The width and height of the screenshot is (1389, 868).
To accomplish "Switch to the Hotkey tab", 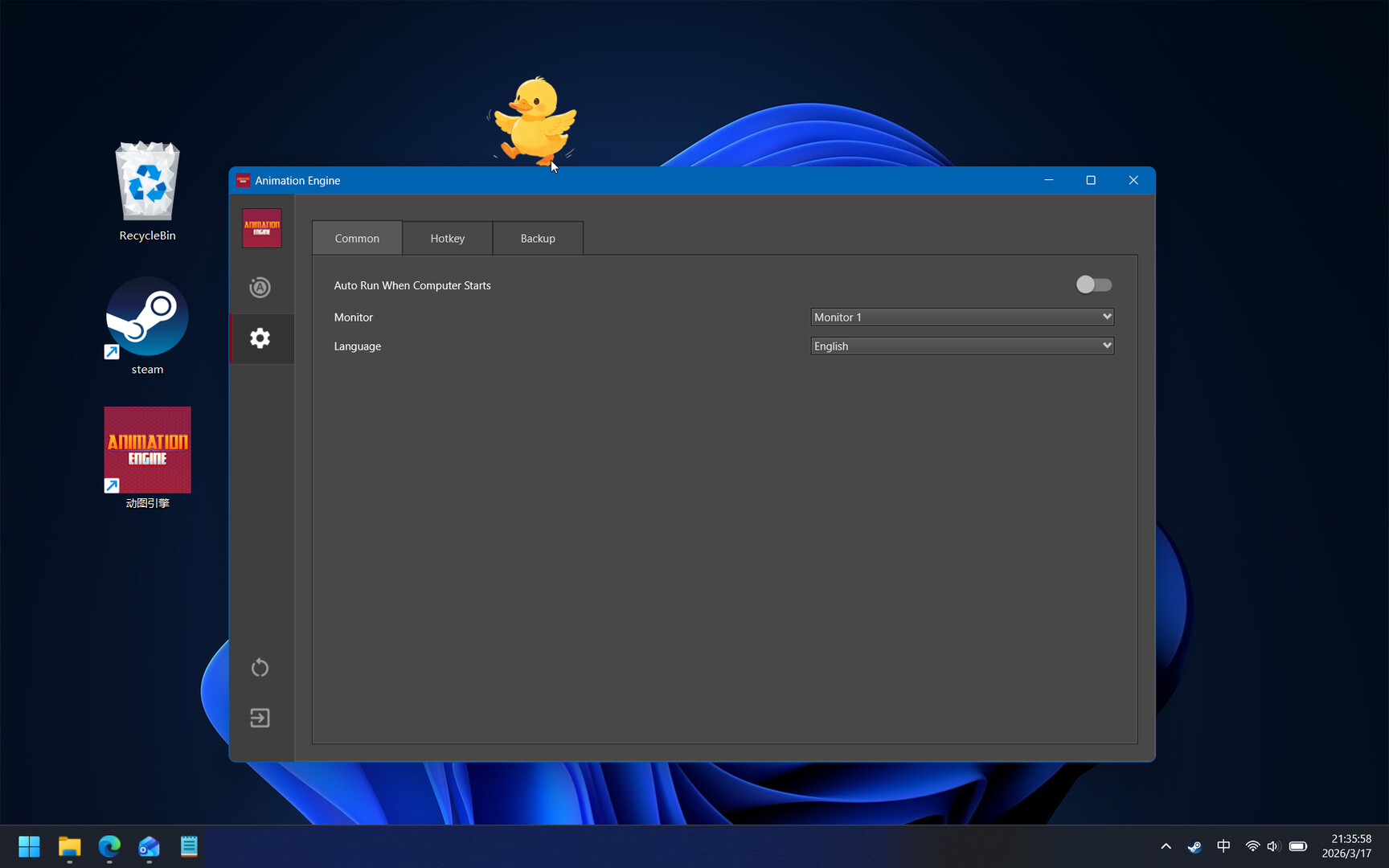I will [447, 238].
